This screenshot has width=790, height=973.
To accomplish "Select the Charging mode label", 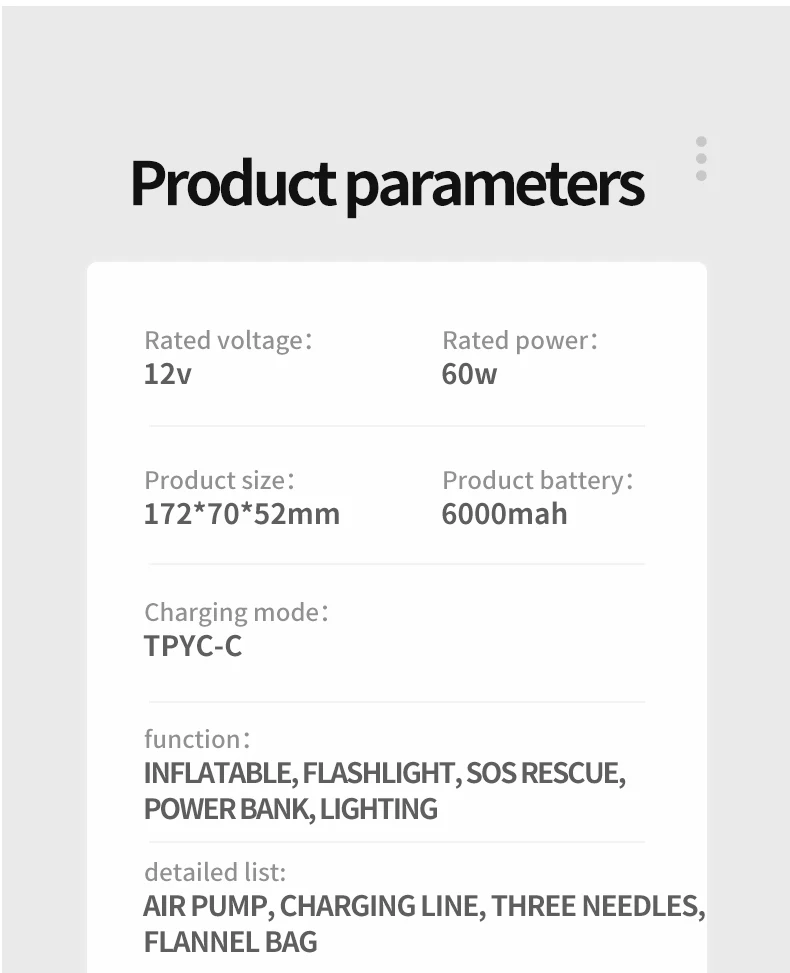I will tap(236, 612).
